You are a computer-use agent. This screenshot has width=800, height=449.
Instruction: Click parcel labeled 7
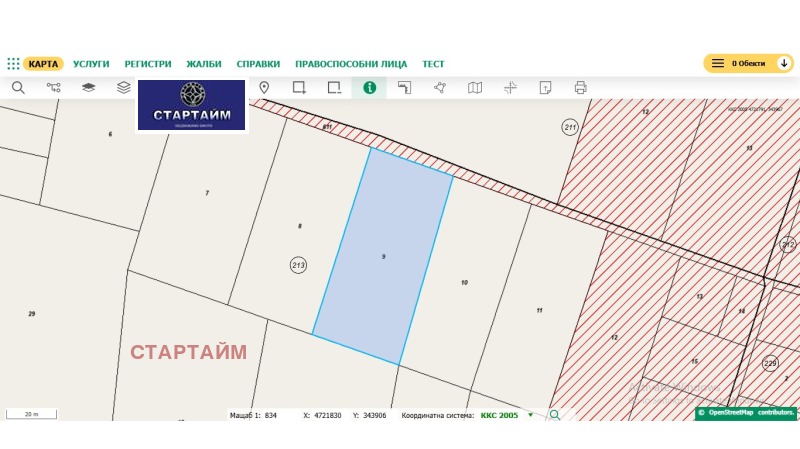tap(207, 193)
